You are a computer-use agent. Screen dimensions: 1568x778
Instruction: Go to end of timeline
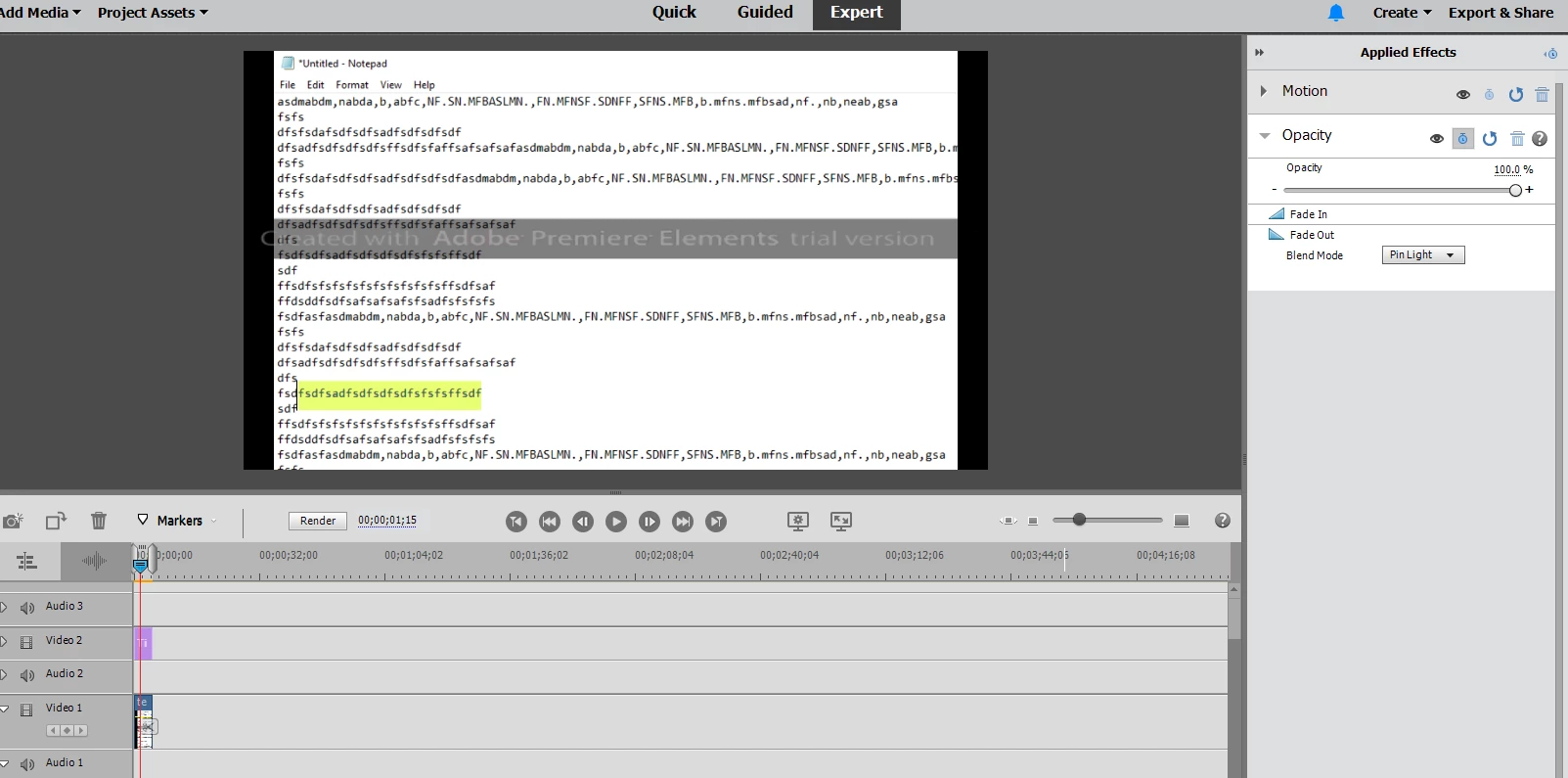(716, 522)
